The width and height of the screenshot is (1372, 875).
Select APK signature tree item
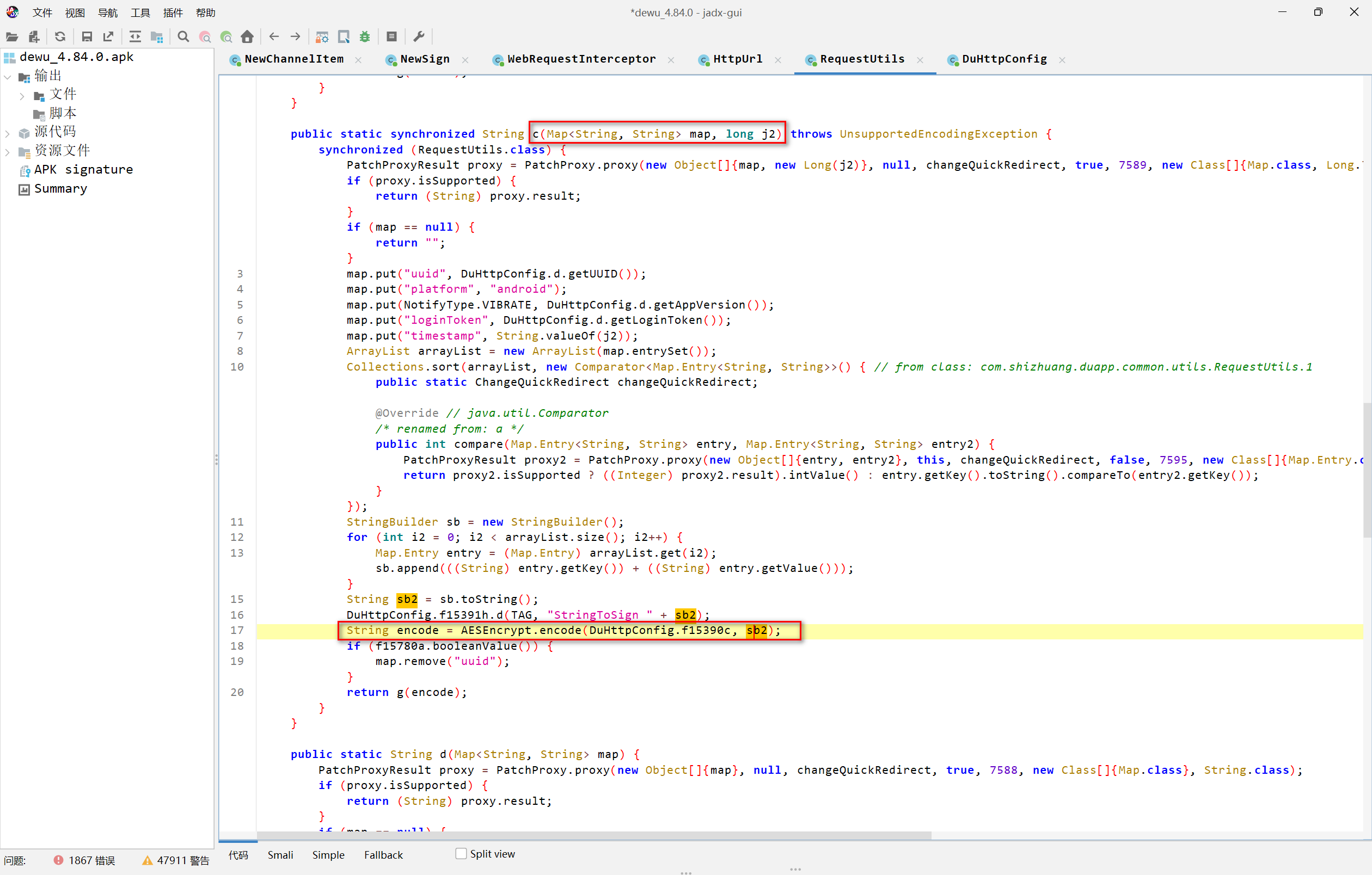tap(83, 170)
